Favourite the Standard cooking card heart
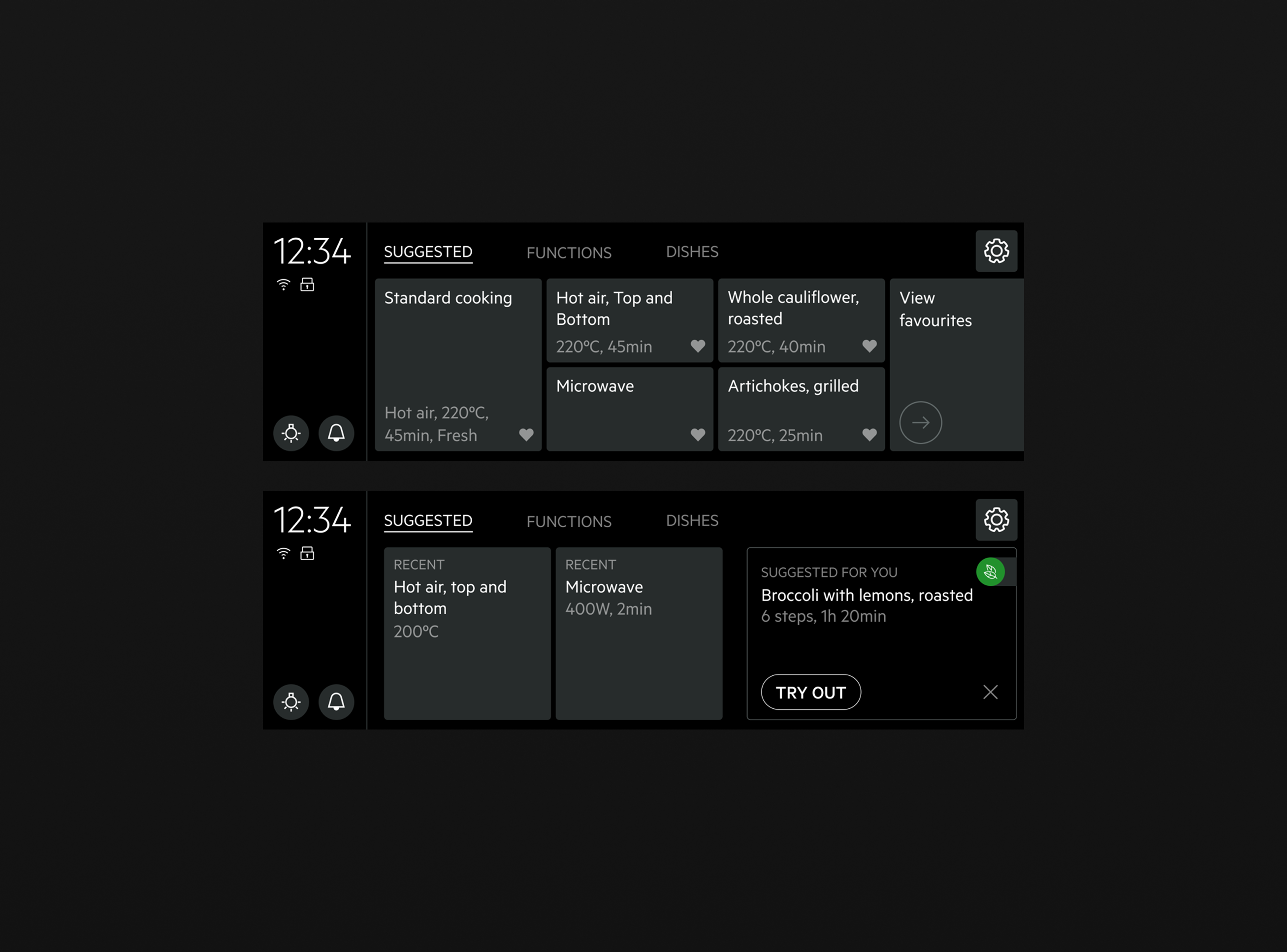Screen dimensions: 1287x952 point(526,435)
